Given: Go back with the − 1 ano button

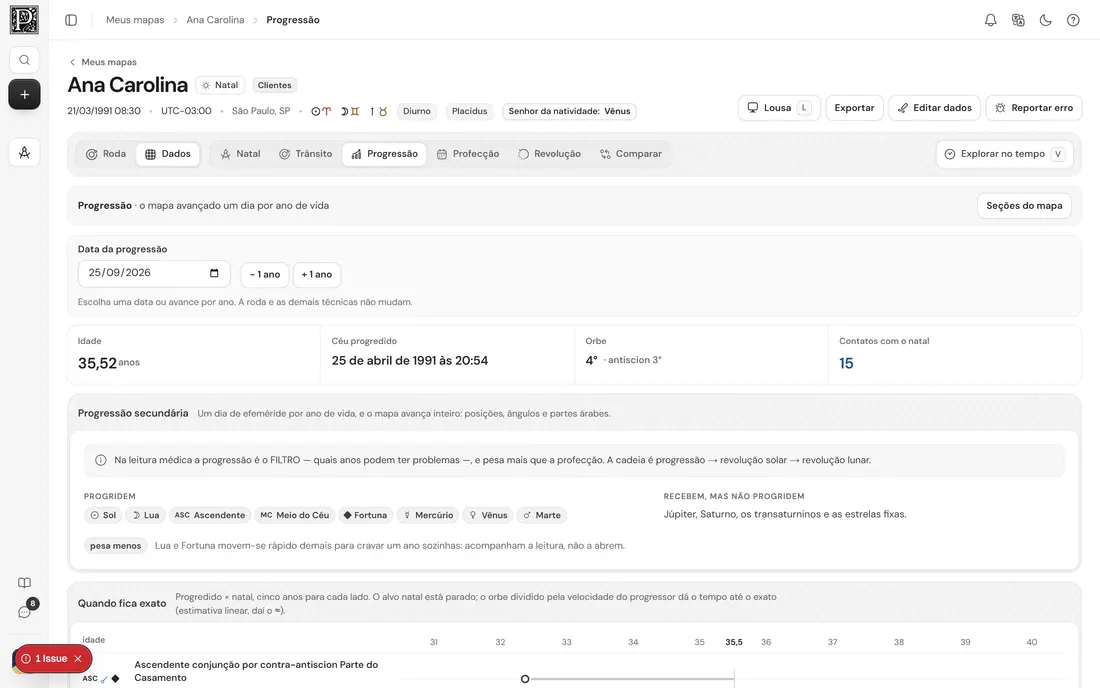Looking at the screenshot, I should [x=264, y=274].
